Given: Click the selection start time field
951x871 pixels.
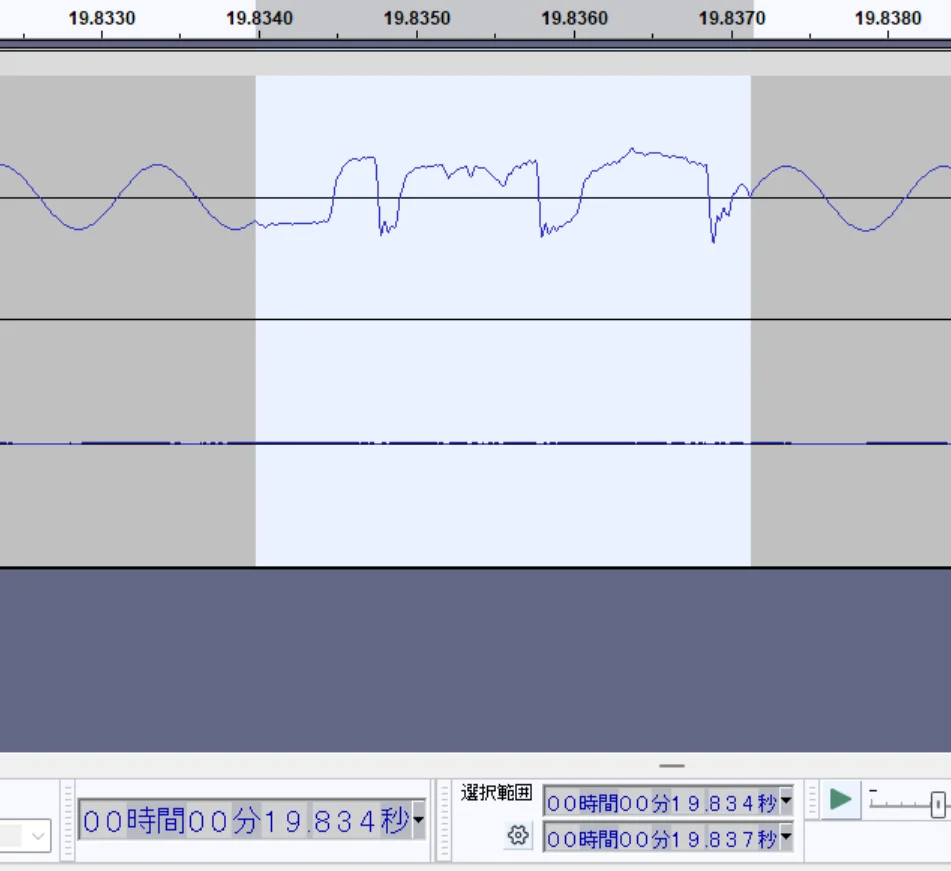Looking at the screenshot, I should pos(661,802).
